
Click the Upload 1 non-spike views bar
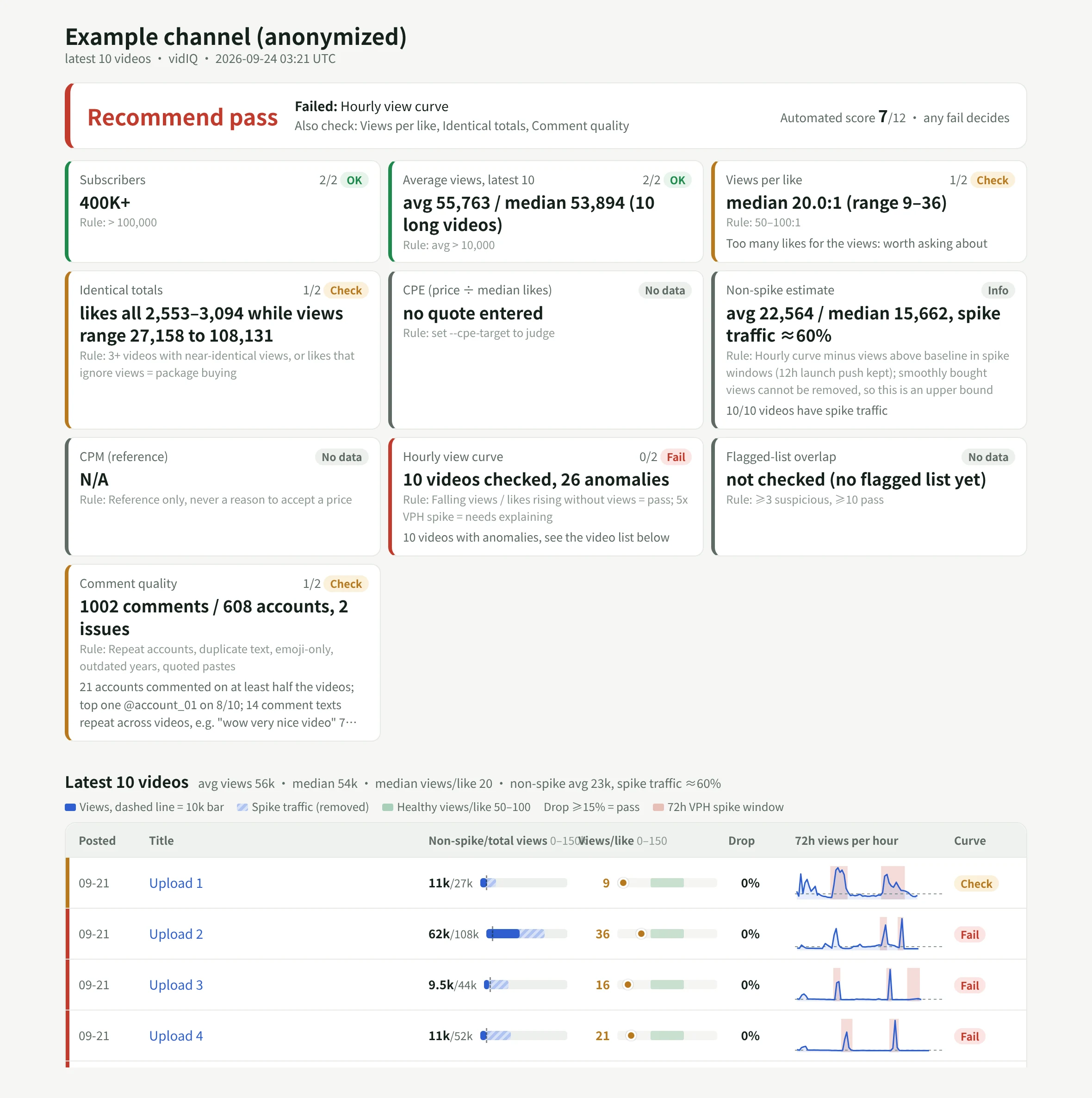point(524,883)
